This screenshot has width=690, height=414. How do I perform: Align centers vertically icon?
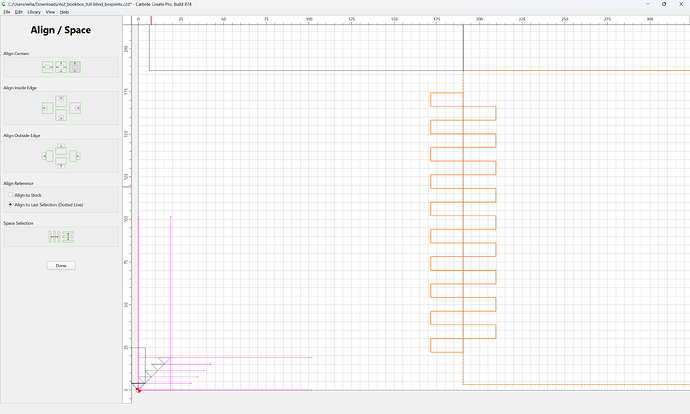coord(75,67)
